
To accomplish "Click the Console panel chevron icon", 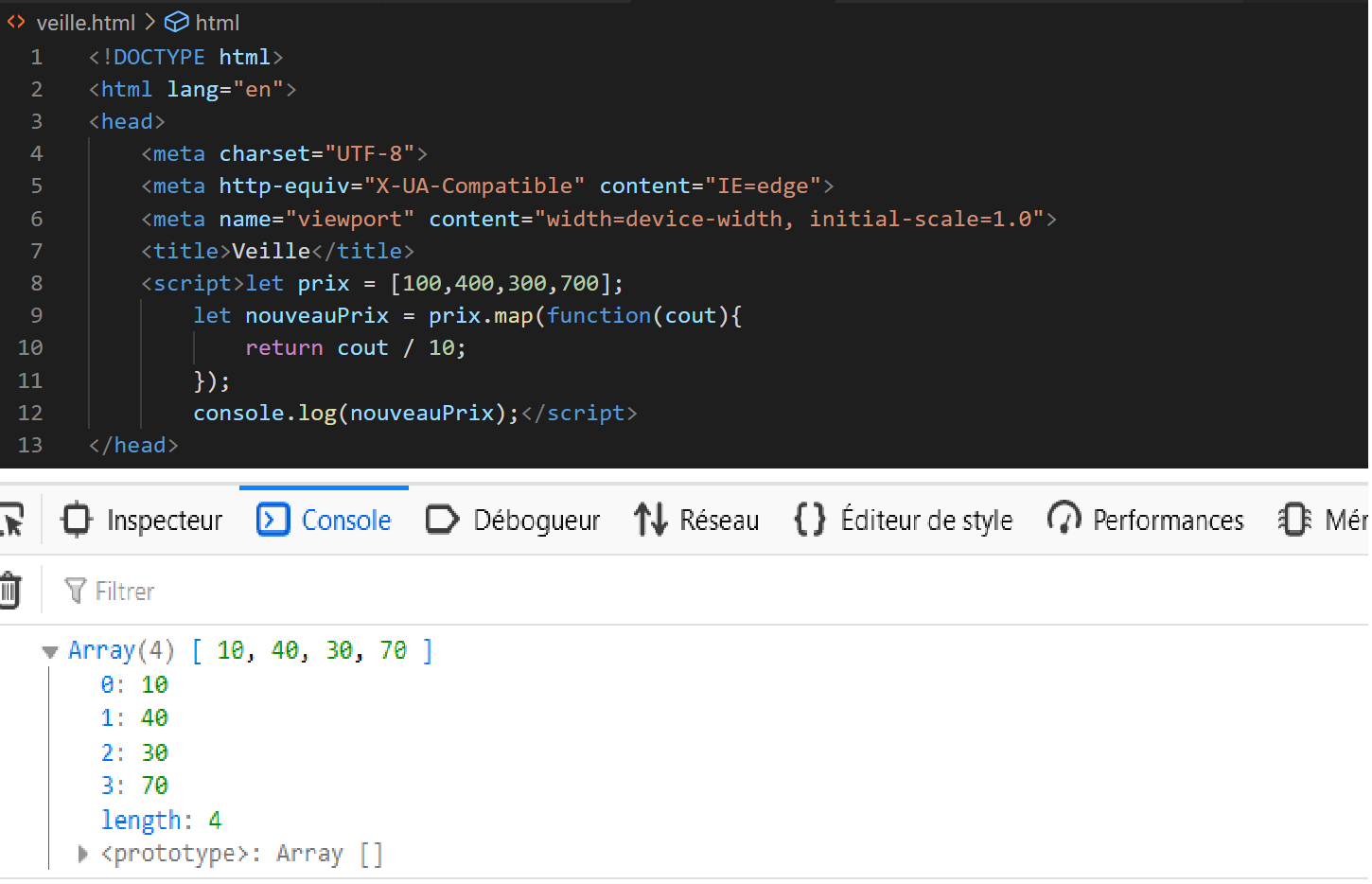I will 273,520.
